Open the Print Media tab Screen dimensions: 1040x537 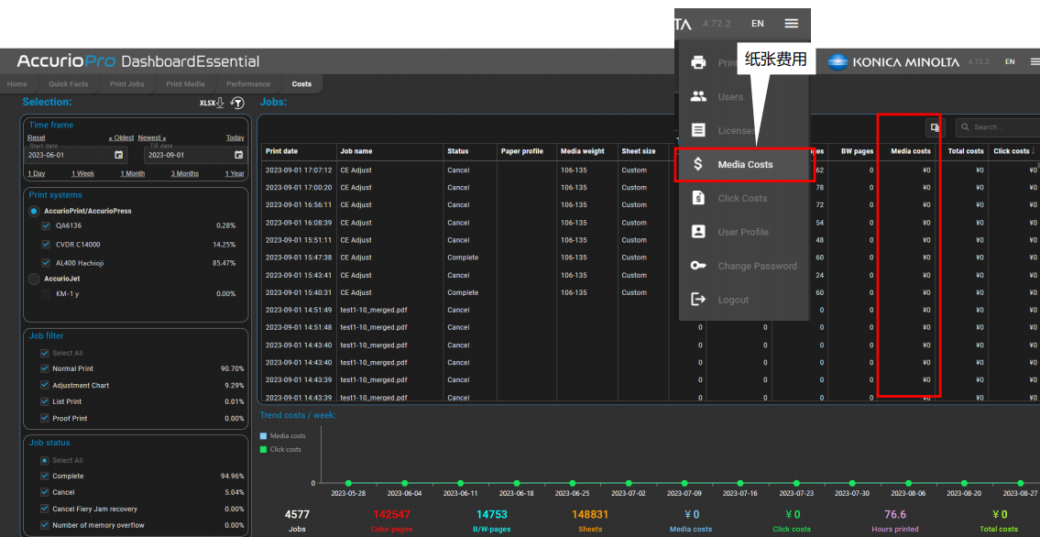(185, 84)
